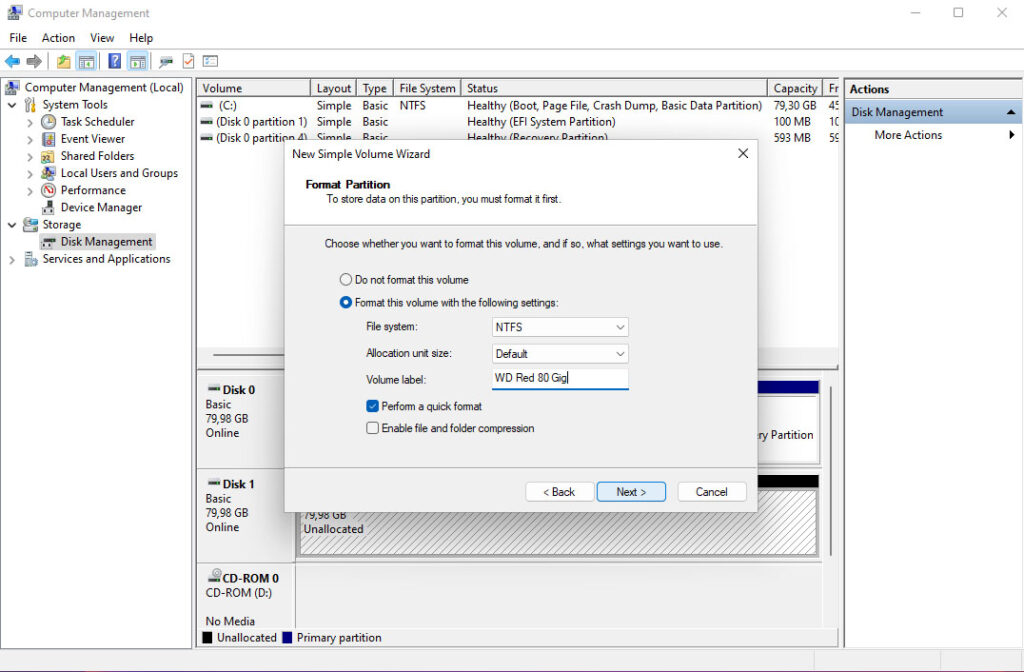The height and width of the screenshot is (672, 1024).
Task: Click the CD-ROM 0 disc icon
Action: (214, 577)
